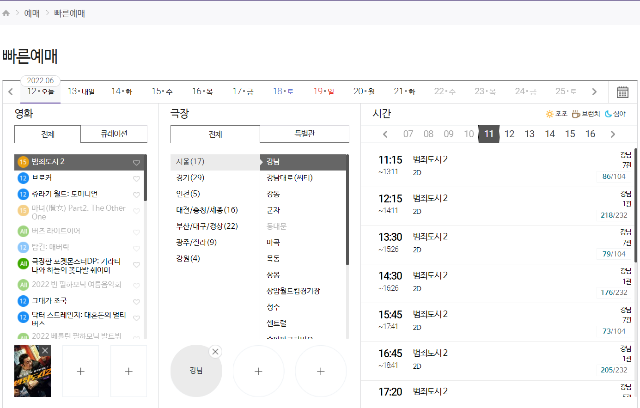Select theater 목동

pos(302,259)
